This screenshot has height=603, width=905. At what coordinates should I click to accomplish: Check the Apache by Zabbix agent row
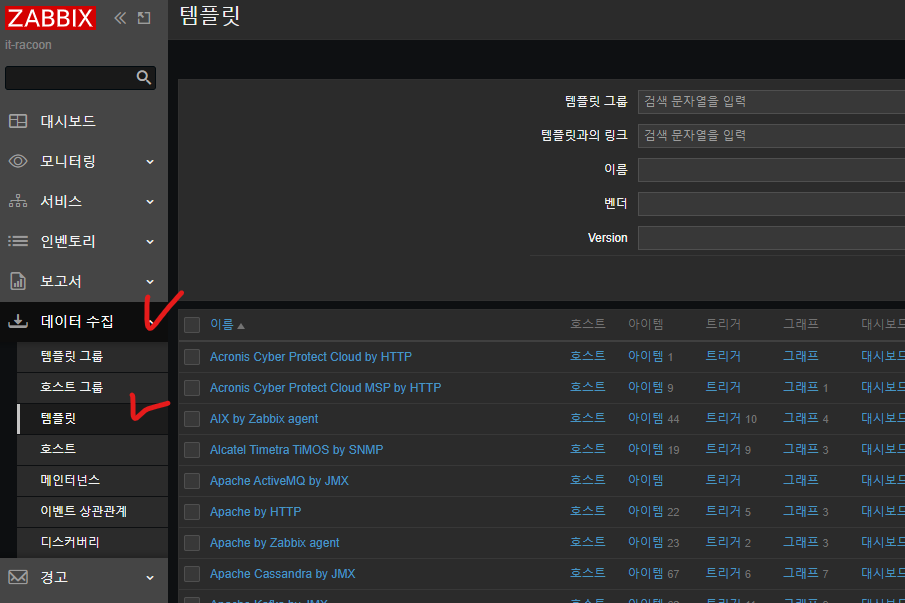(192, 543)
